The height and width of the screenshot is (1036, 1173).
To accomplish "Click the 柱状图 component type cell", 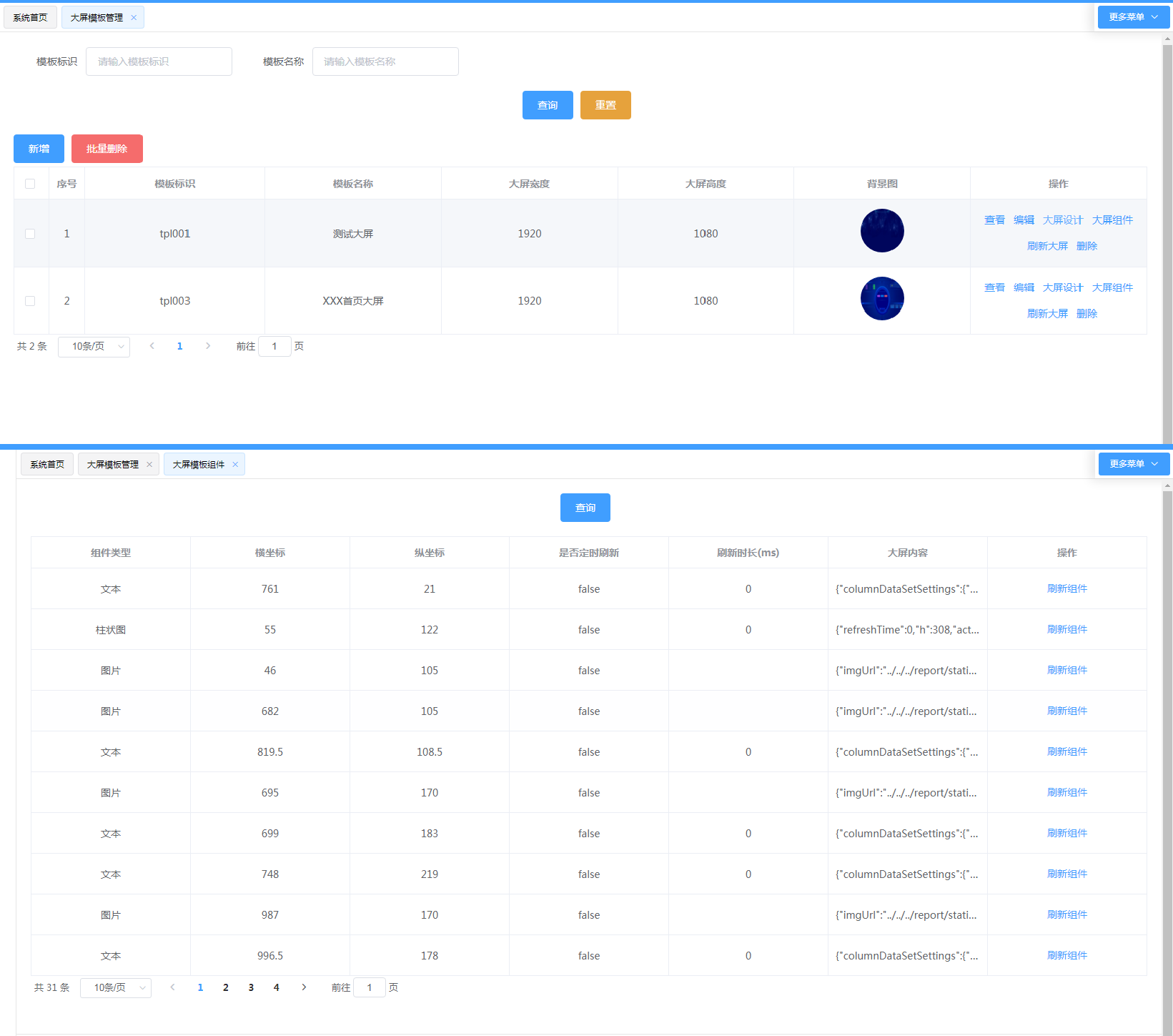I will tap(111, 630).
